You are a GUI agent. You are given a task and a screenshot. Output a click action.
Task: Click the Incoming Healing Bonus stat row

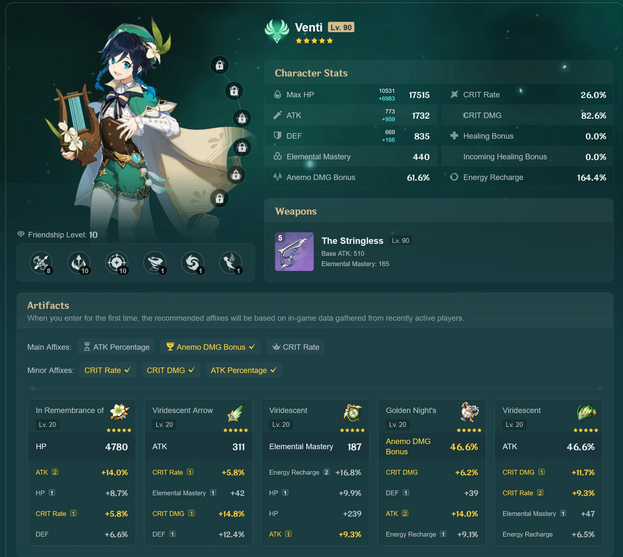[527, 157]
